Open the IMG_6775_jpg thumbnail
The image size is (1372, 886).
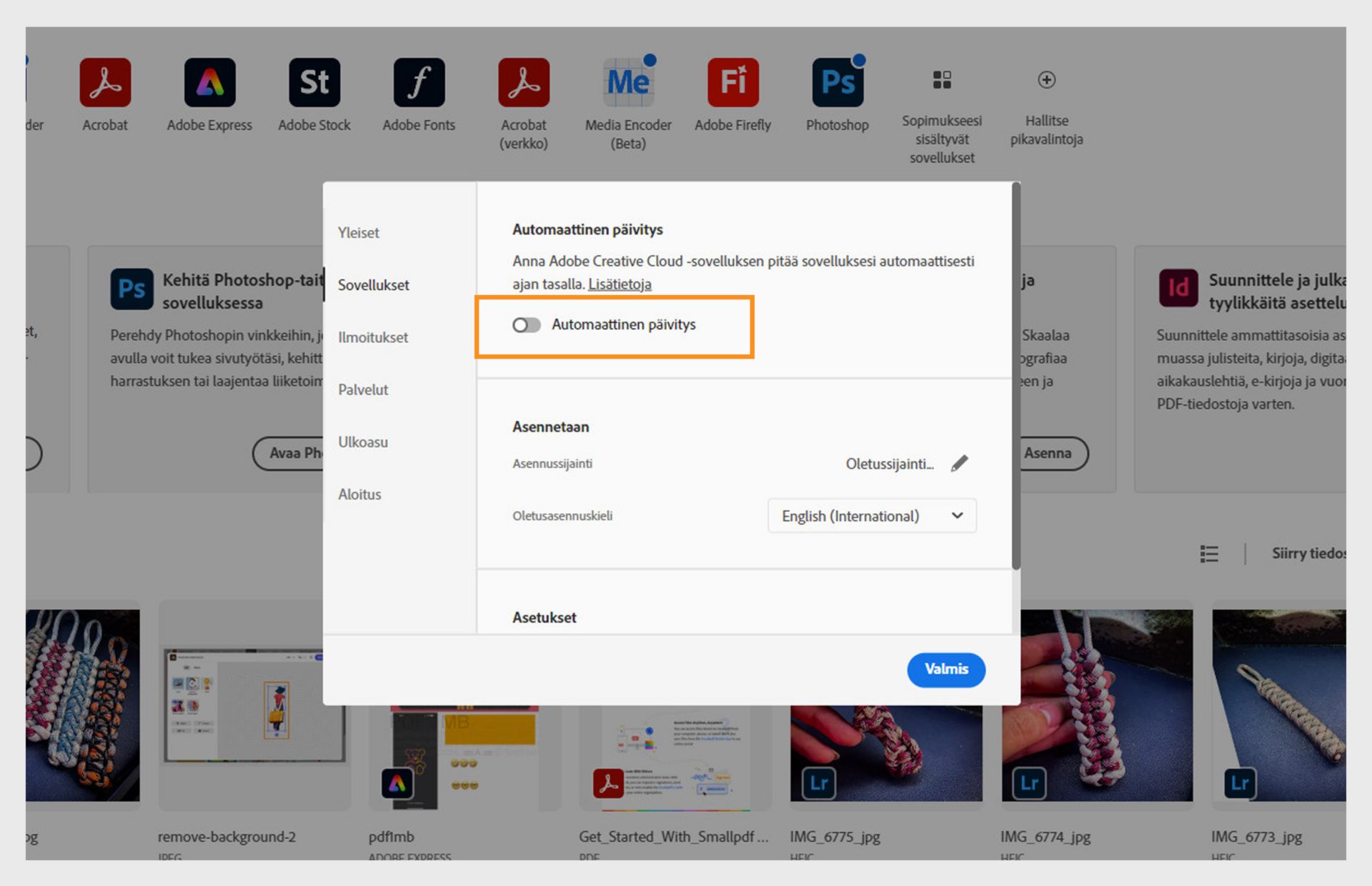[x=886, y=754]
